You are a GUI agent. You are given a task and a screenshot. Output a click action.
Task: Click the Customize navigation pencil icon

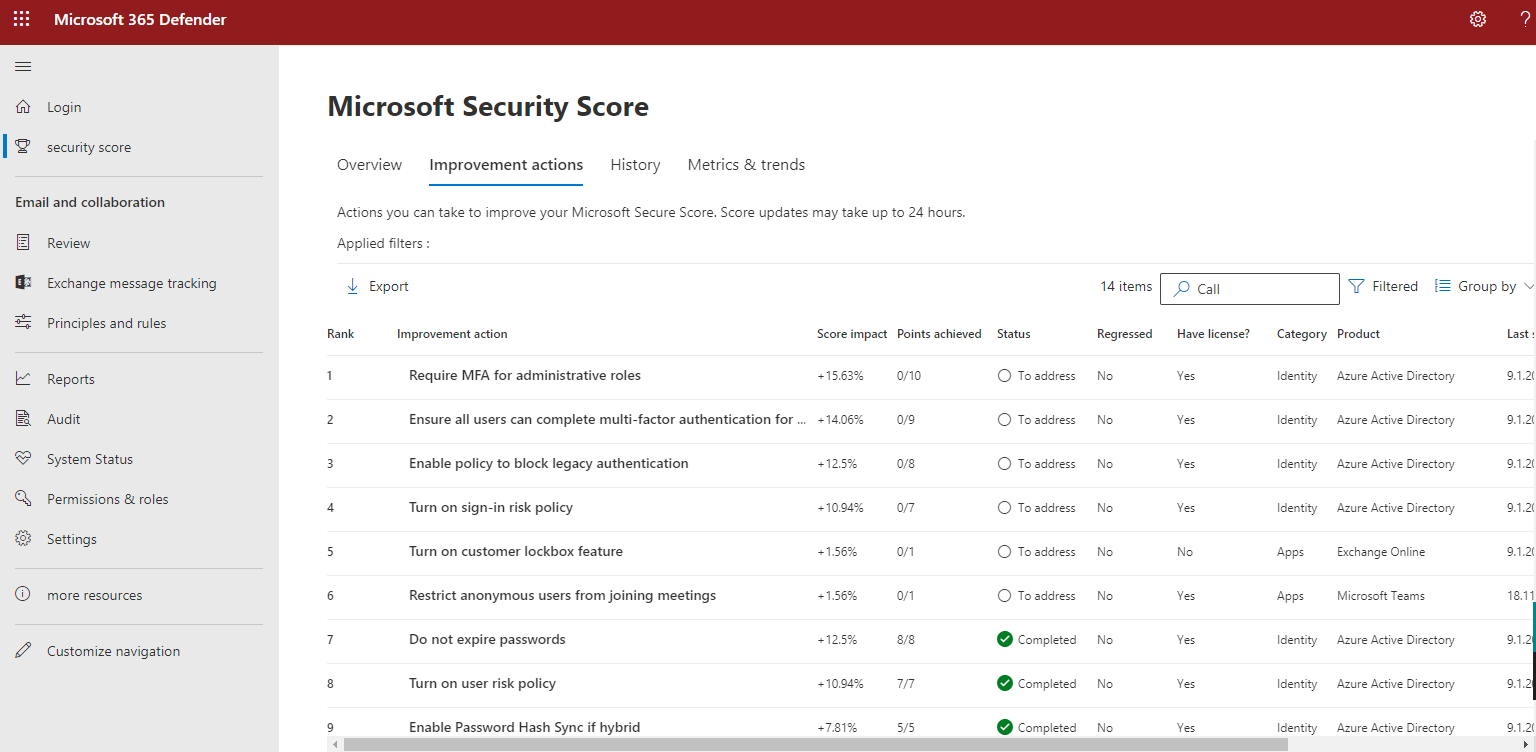click(23, 651)
